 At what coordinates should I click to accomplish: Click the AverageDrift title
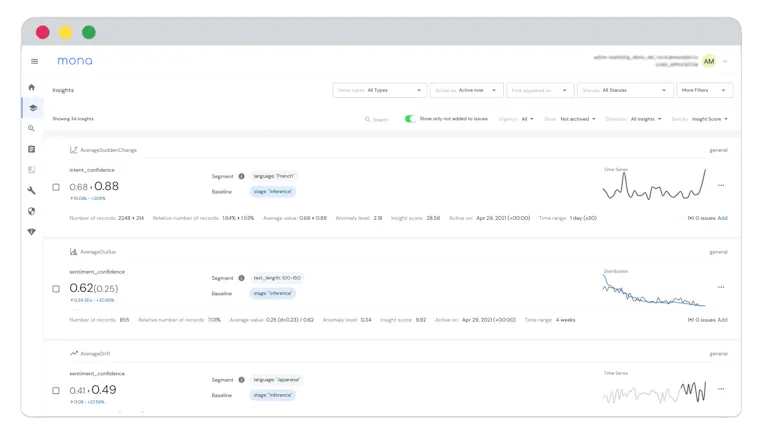point(95,354)
